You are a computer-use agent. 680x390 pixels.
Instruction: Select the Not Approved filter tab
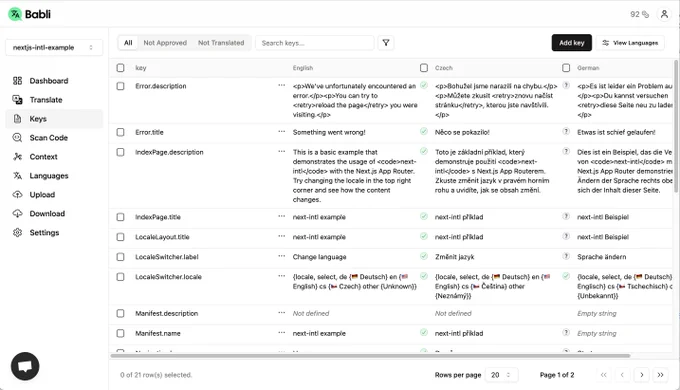tap(165, 43)
